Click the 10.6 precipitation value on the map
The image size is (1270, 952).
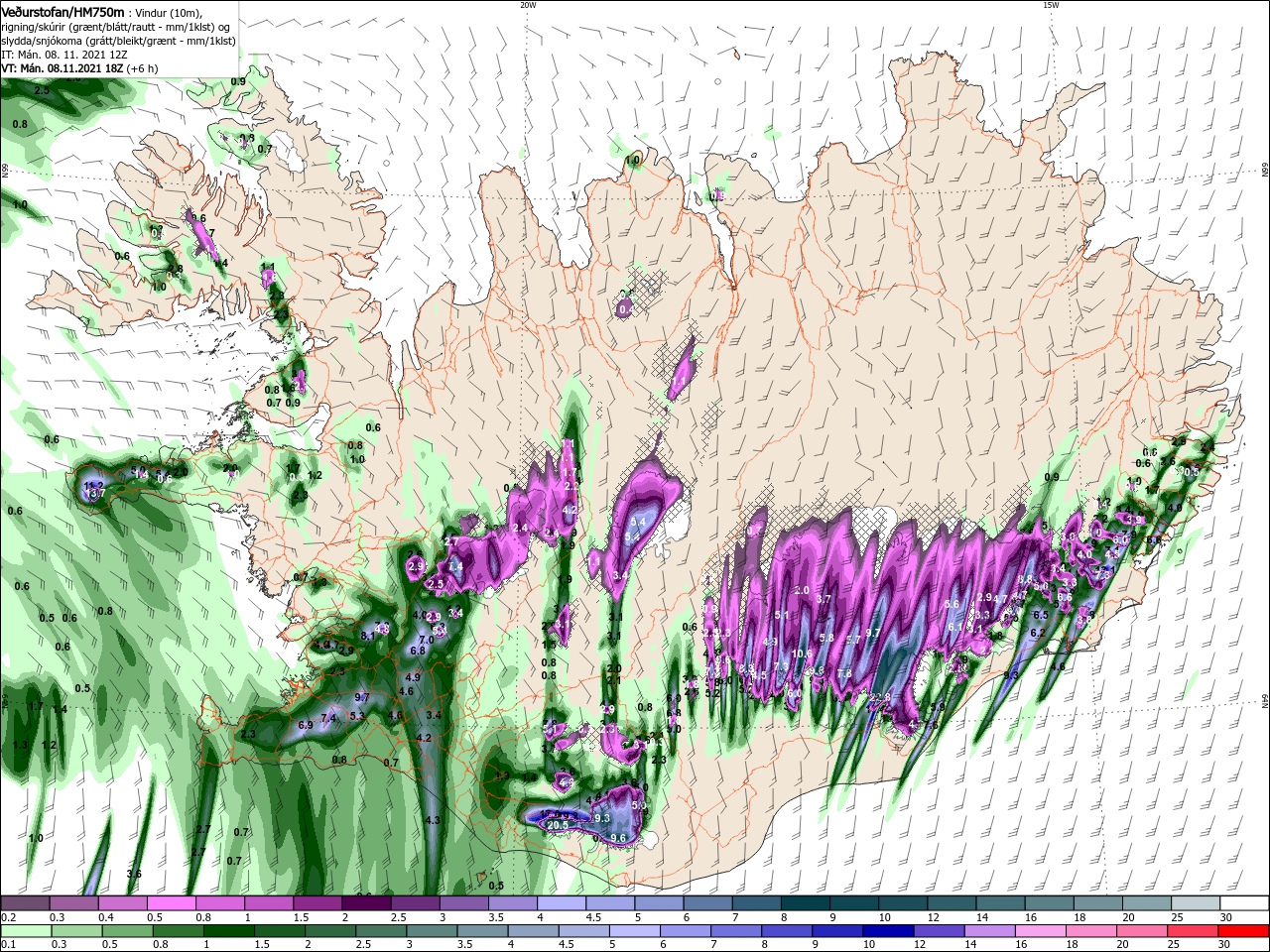[803, 654]
